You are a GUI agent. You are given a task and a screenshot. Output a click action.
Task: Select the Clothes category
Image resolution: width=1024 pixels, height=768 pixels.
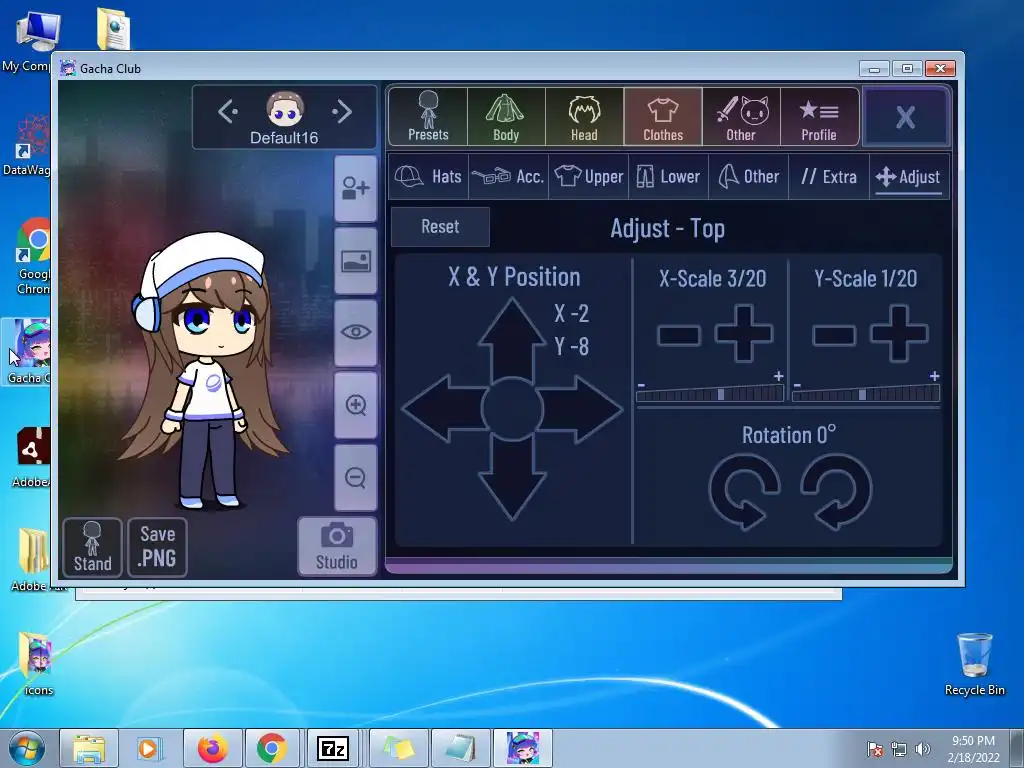663,116
